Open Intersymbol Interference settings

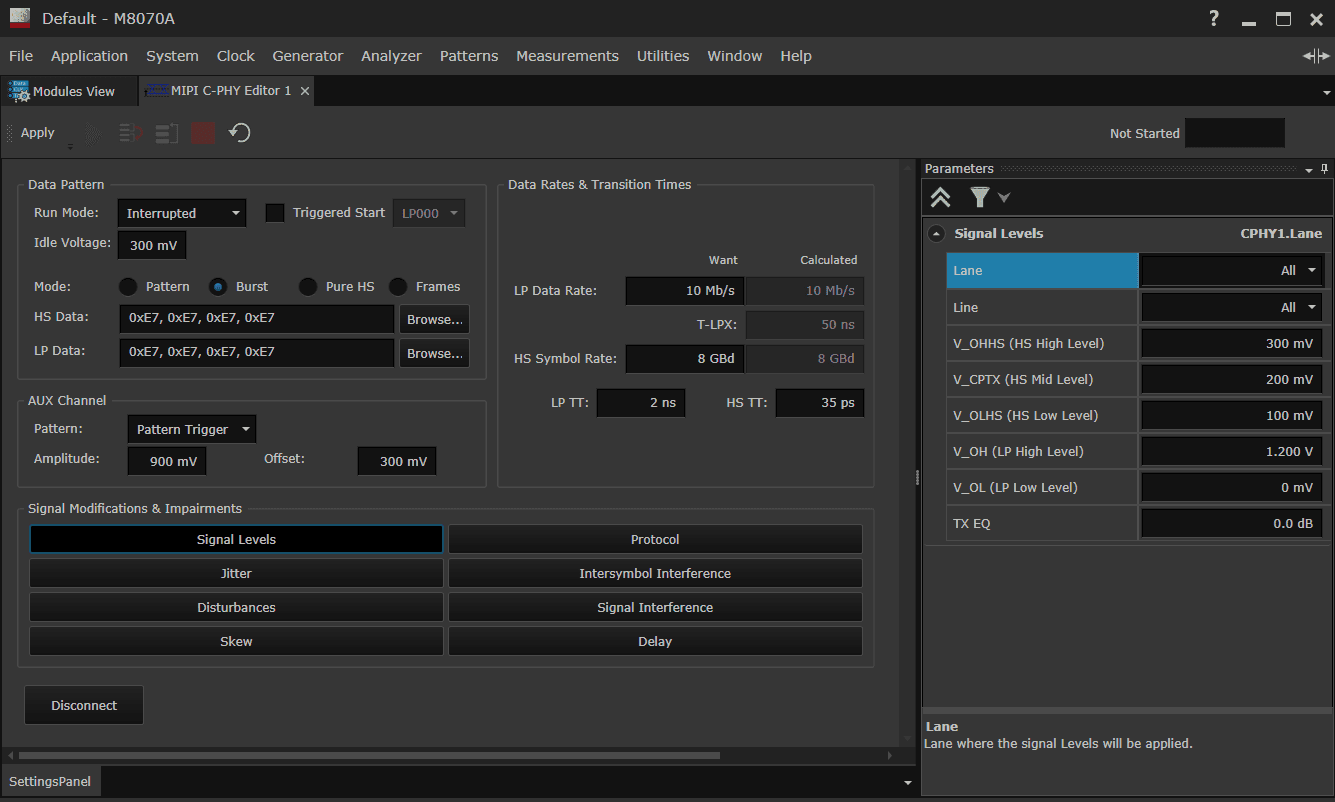[654, 573]
